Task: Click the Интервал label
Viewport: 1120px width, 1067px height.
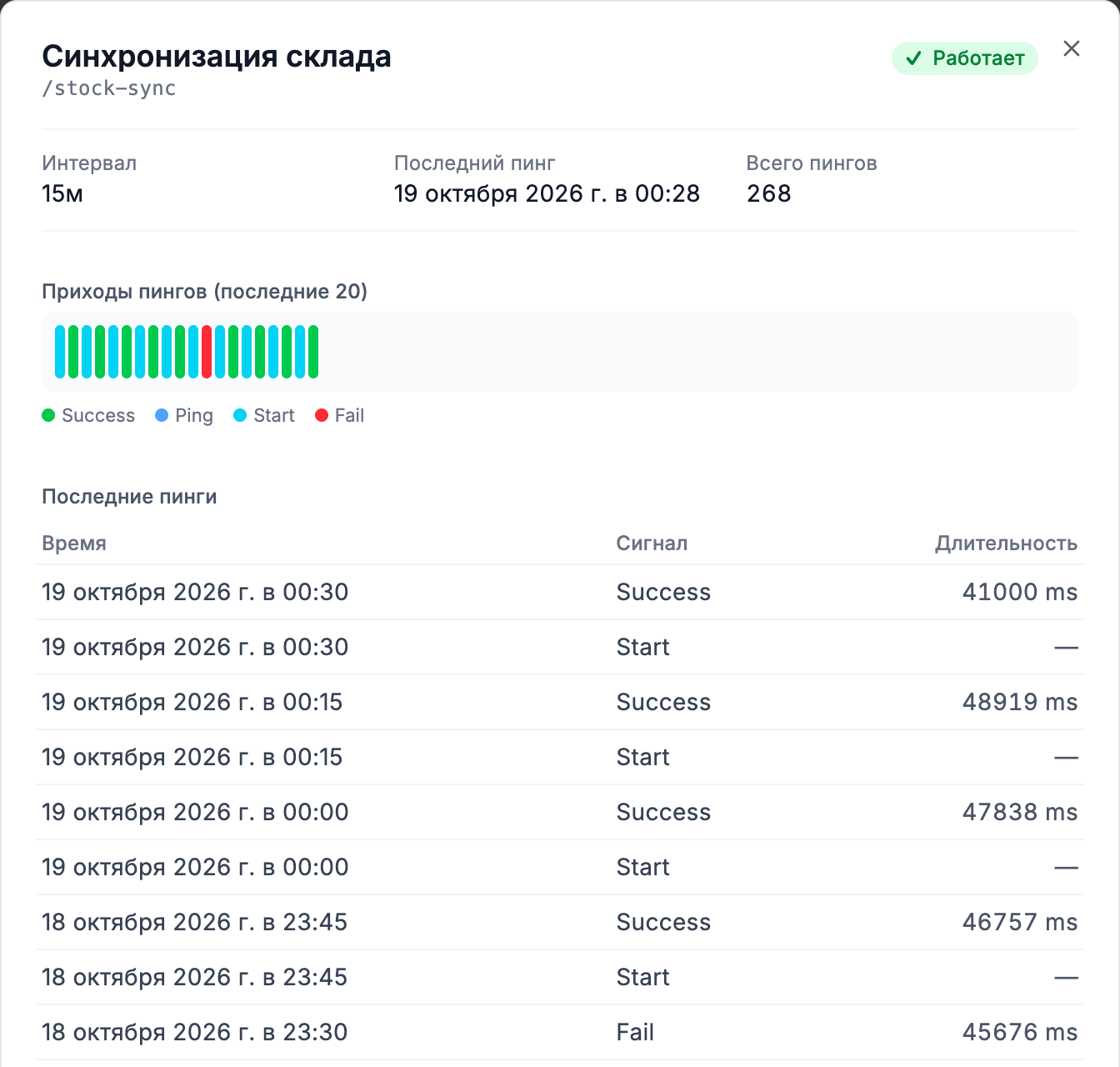Action: pos(89,163)
